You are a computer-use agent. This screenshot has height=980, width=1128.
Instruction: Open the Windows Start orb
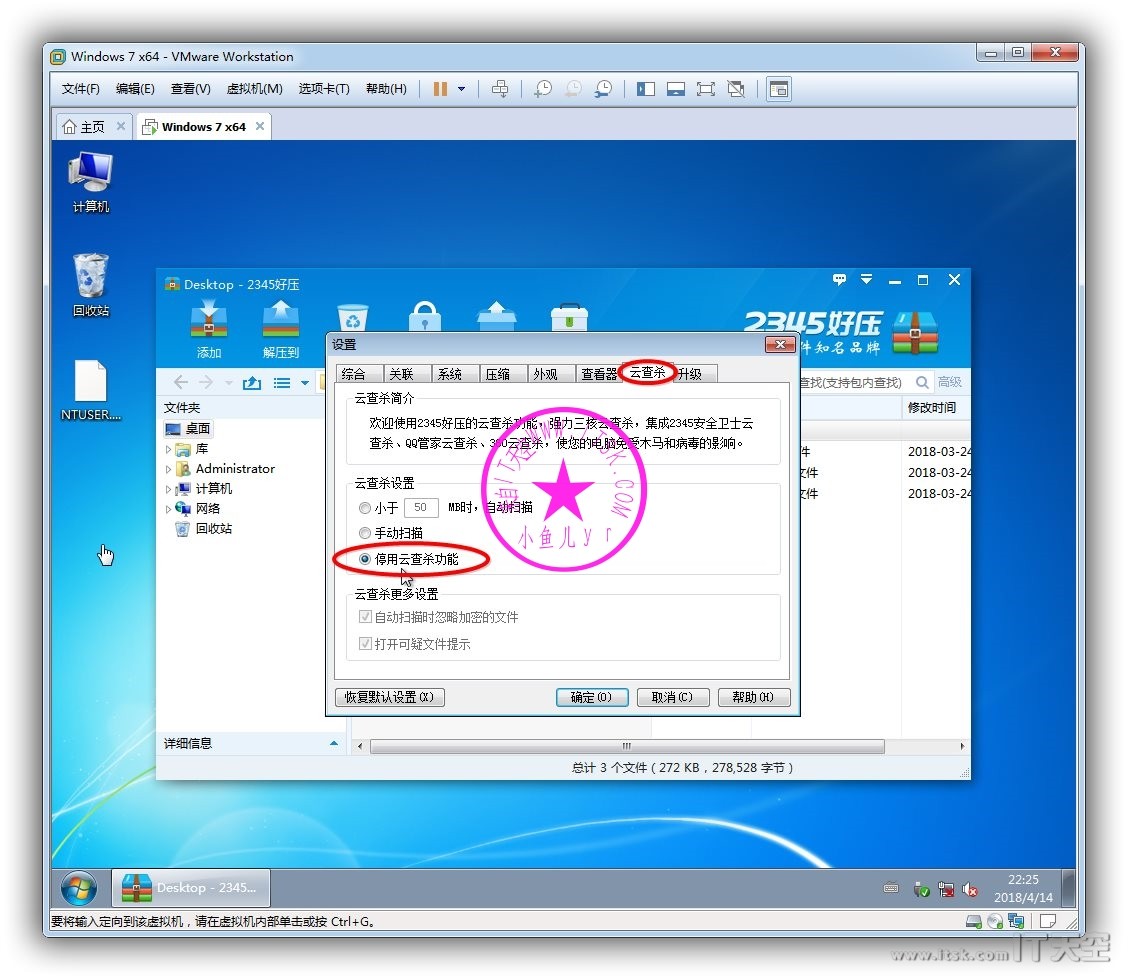tap(79, 888)
